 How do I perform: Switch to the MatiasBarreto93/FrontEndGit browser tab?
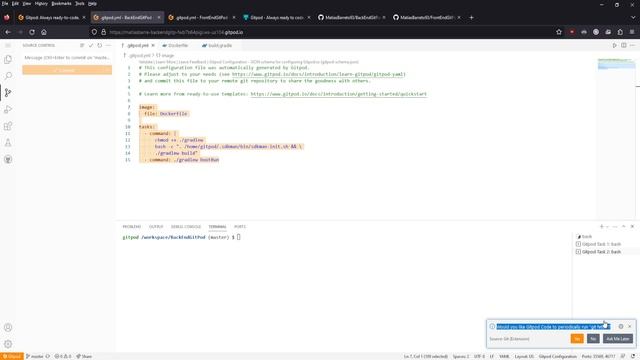coord(427,18)
